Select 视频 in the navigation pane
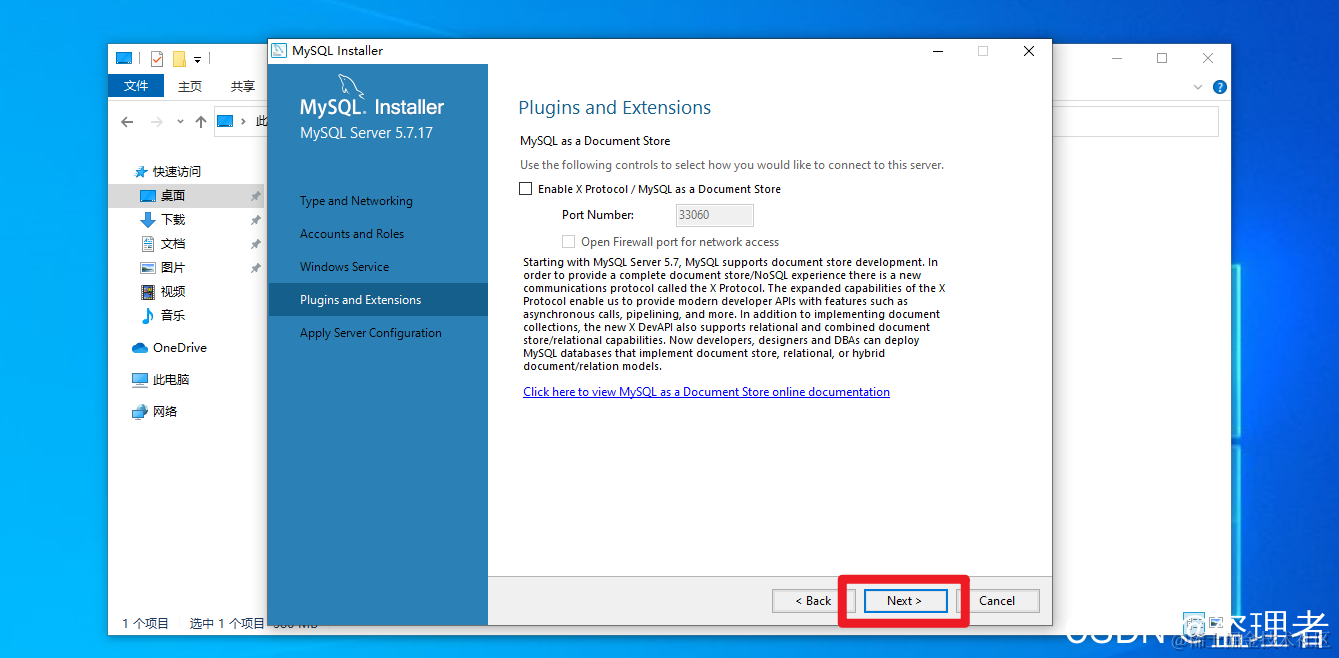 pyautogui.click(x=173, y=292)
